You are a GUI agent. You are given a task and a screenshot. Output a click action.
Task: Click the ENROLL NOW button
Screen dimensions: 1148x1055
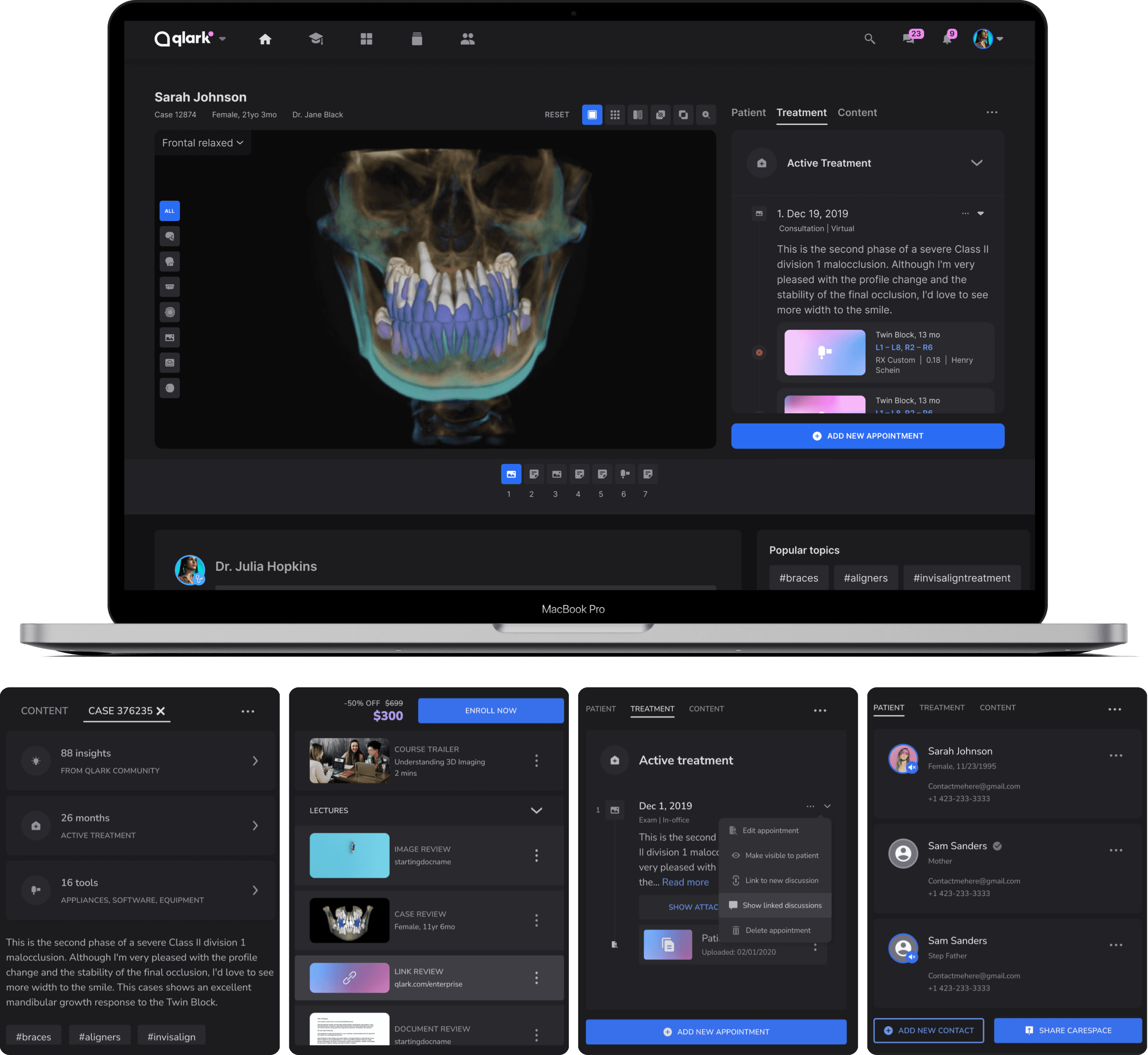coord(491,711)
